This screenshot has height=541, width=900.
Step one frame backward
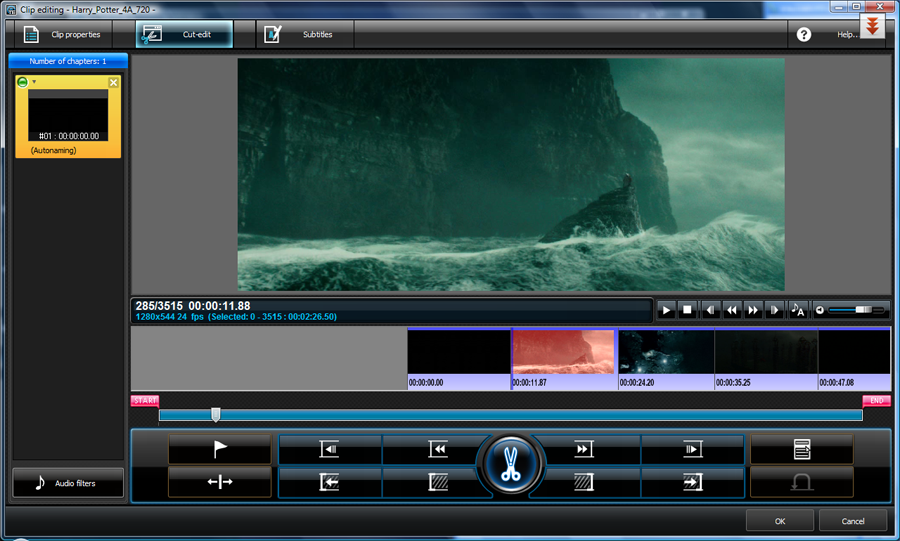pos(710,310)
